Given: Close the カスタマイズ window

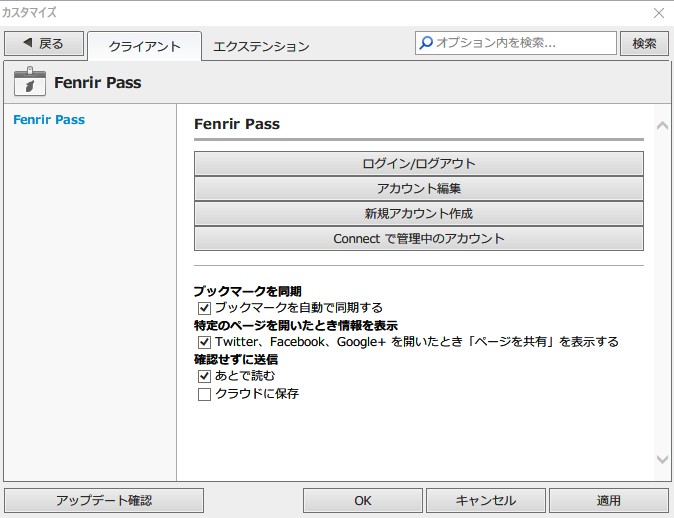Looking at the screenshot, I should click(659, 13).
